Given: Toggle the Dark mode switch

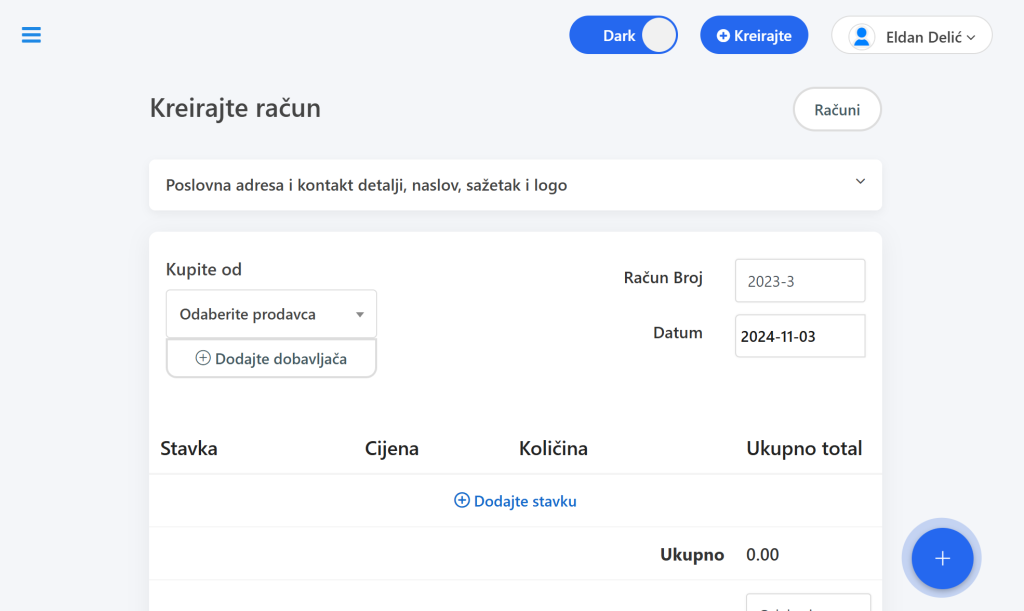Looking at the screenshot, I should pos(623,35).
